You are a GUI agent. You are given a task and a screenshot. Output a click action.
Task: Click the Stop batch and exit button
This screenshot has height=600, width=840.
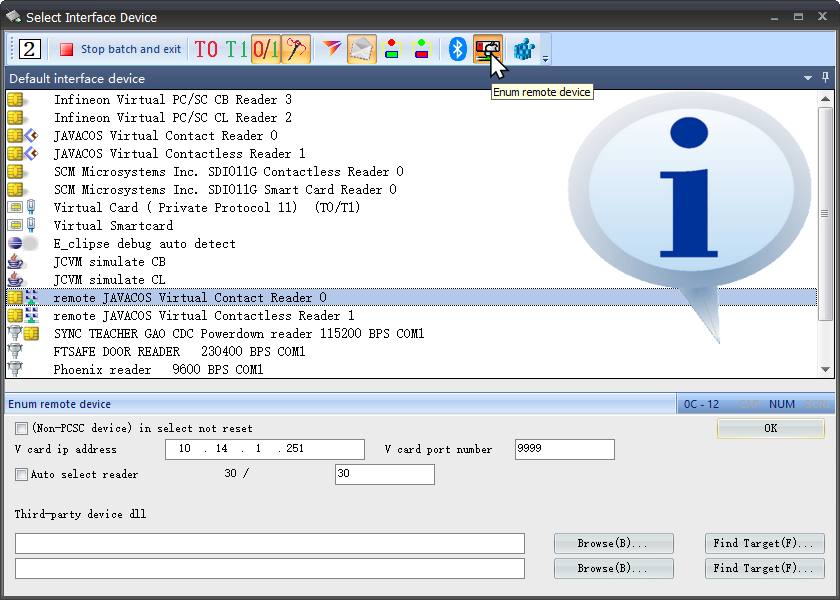tap(120, 49)
